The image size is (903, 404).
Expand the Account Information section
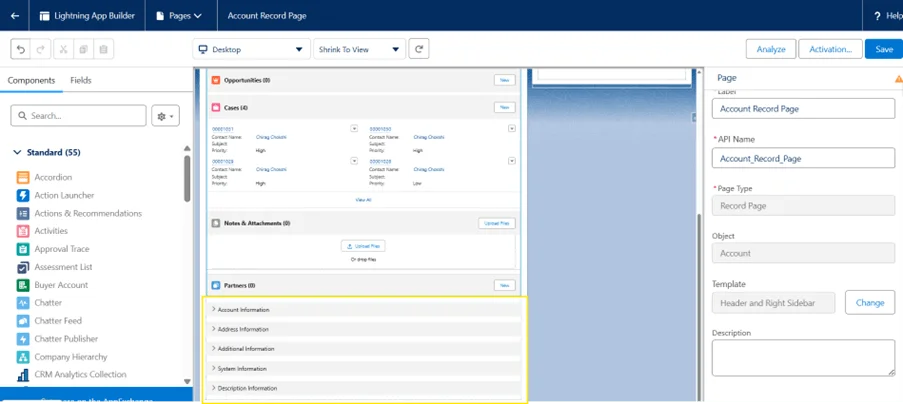(x=364, y=310)
